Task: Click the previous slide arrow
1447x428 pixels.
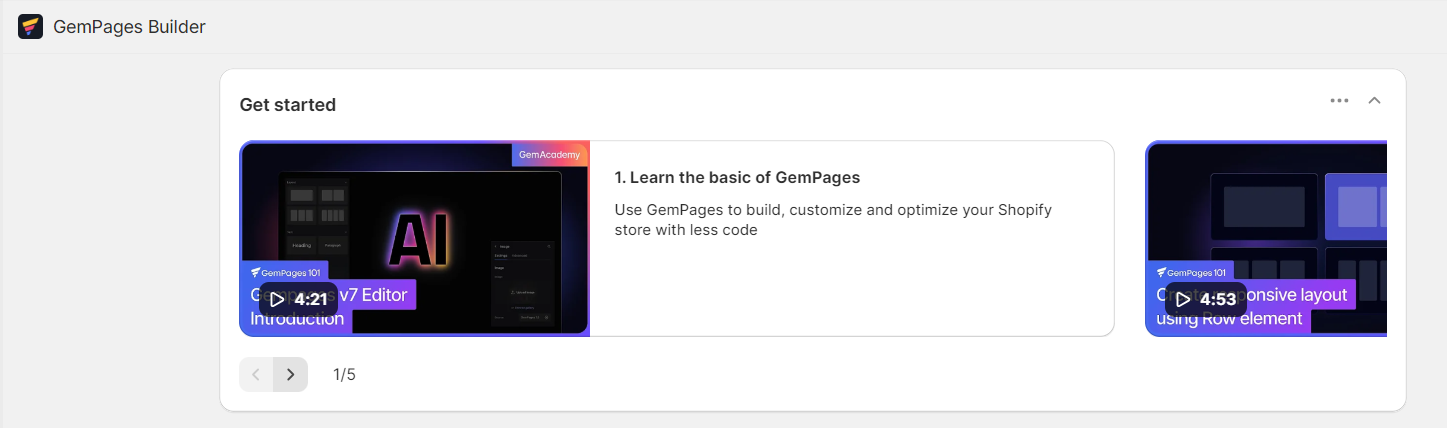Action: [256, 374]
